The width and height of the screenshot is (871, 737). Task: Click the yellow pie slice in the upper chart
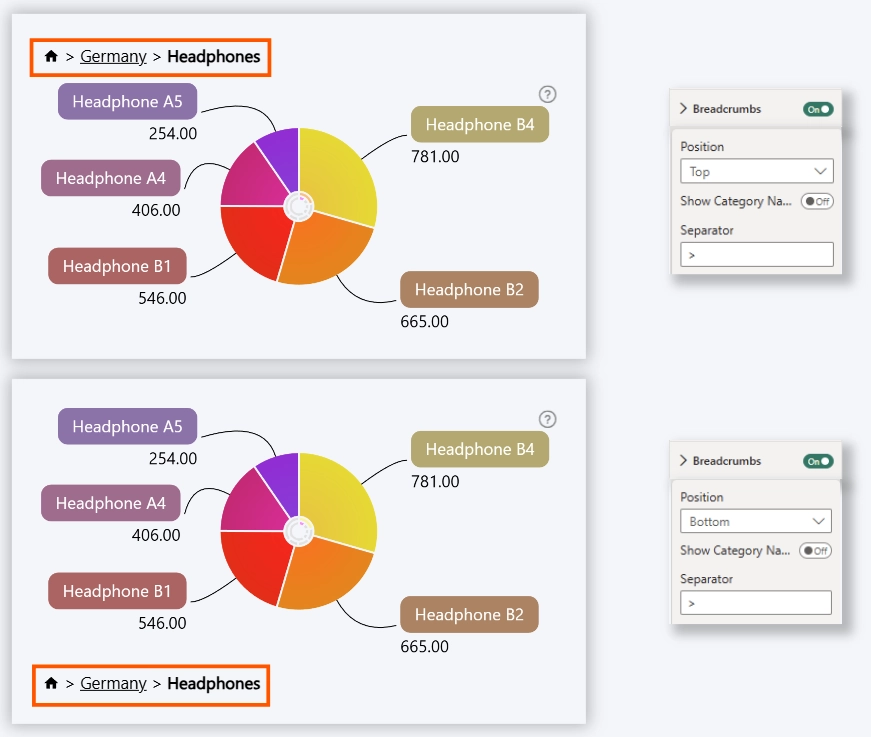337,175
